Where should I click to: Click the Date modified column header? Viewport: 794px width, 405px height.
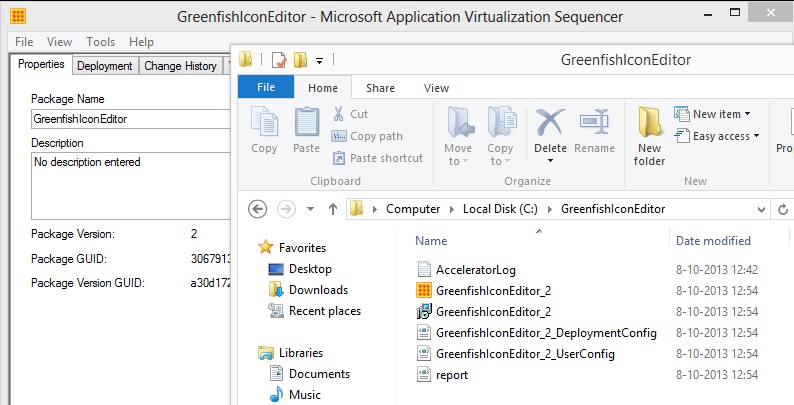point(713,241)
